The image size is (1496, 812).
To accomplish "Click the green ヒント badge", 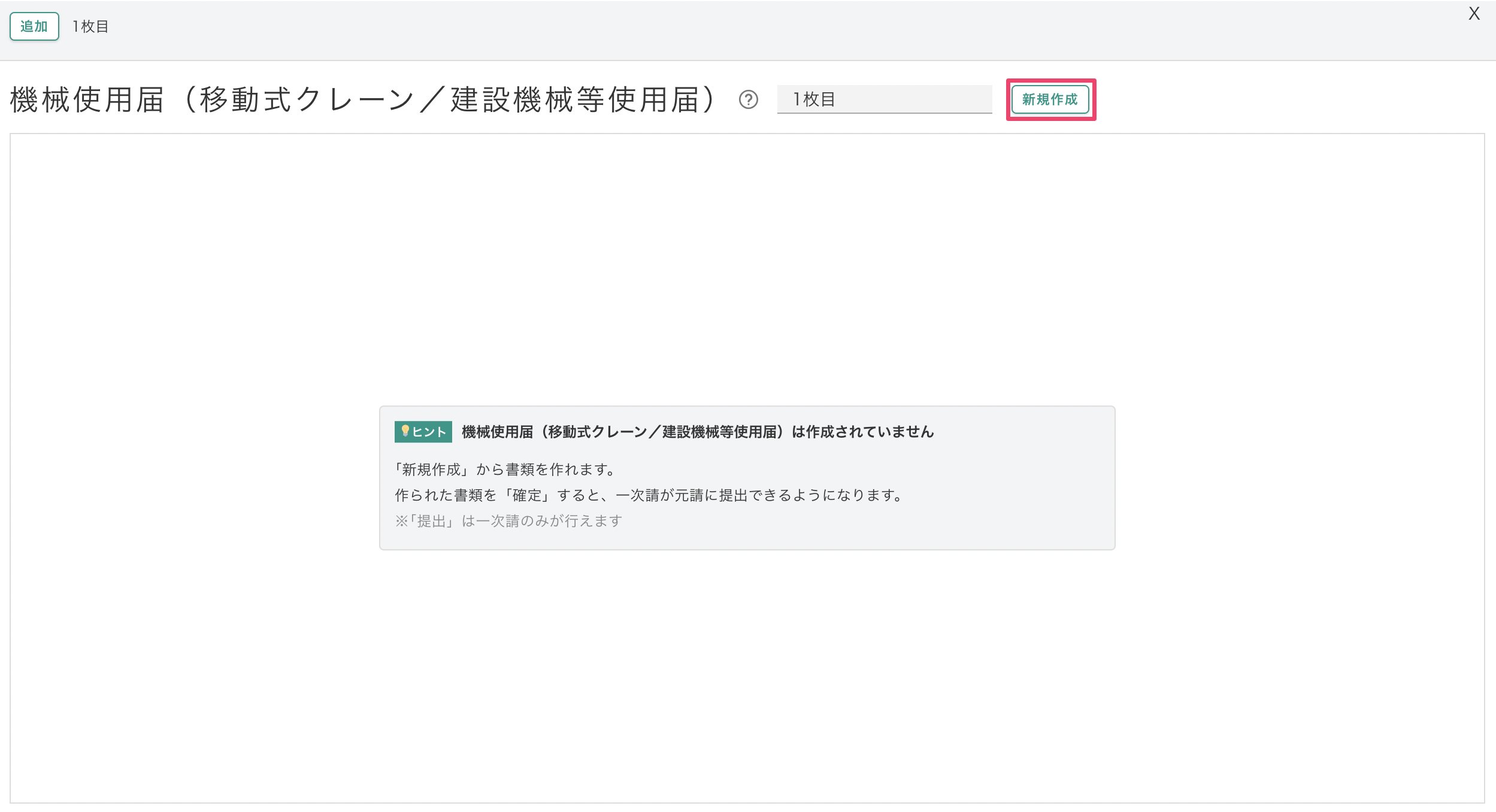I will [x=423, y=432].
